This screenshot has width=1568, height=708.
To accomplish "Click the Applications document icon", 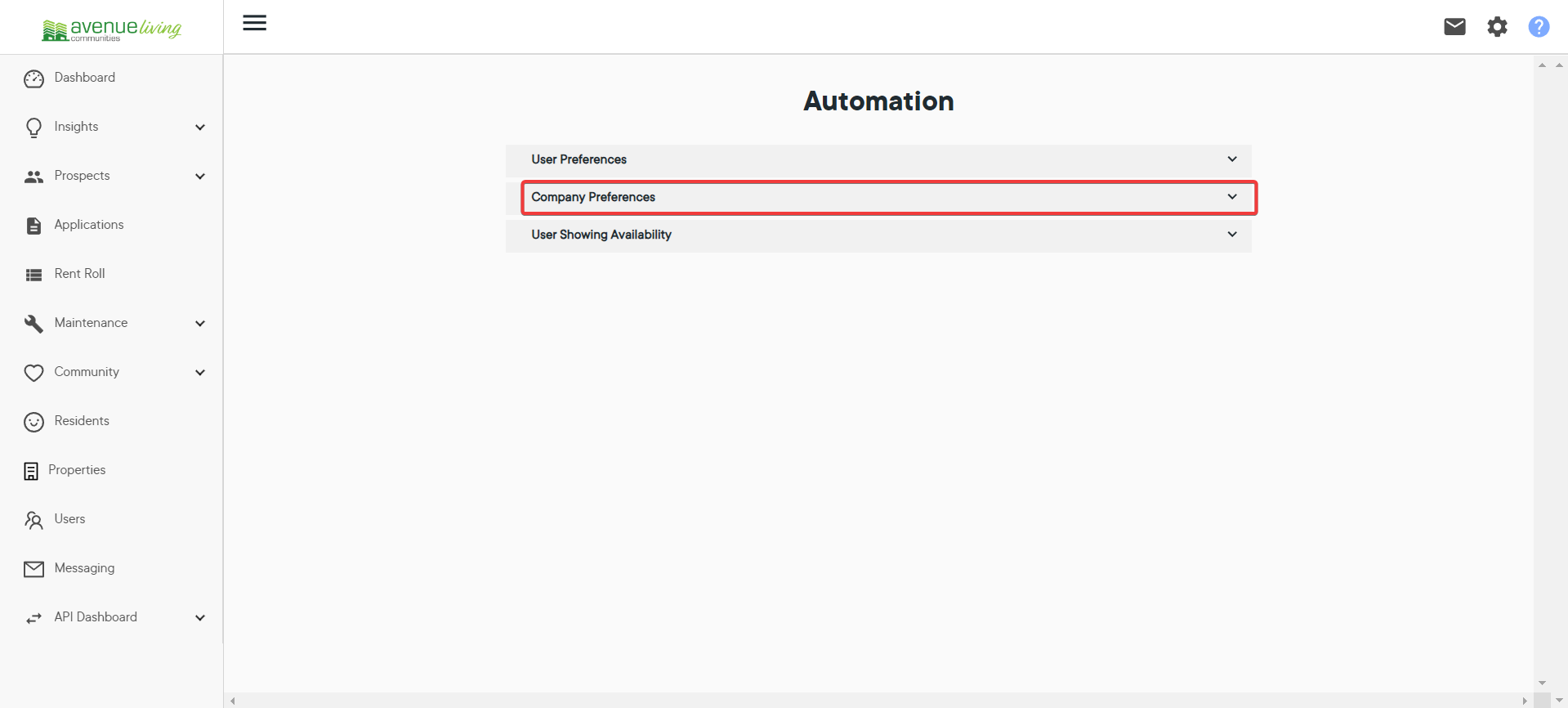I will point(34,226).
